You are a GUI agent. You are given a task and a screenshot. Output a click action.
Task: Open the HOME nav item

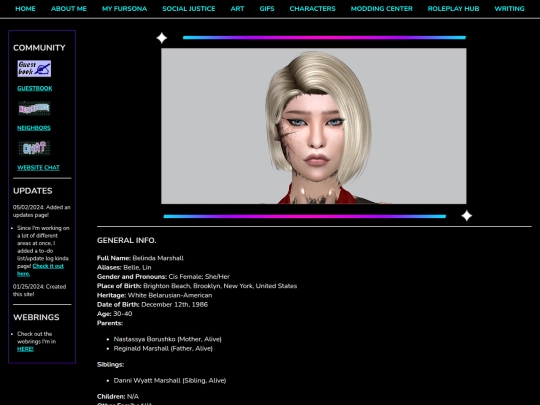point(25,9)
